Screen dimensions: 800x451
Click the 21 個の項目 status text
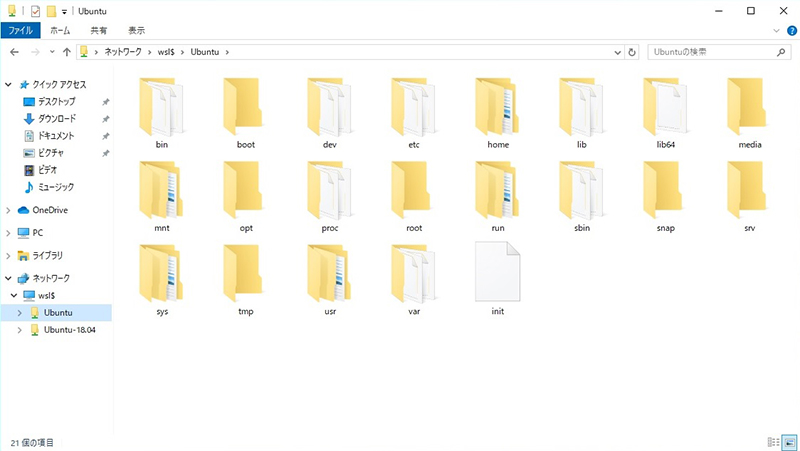click(x=32, y=442)
